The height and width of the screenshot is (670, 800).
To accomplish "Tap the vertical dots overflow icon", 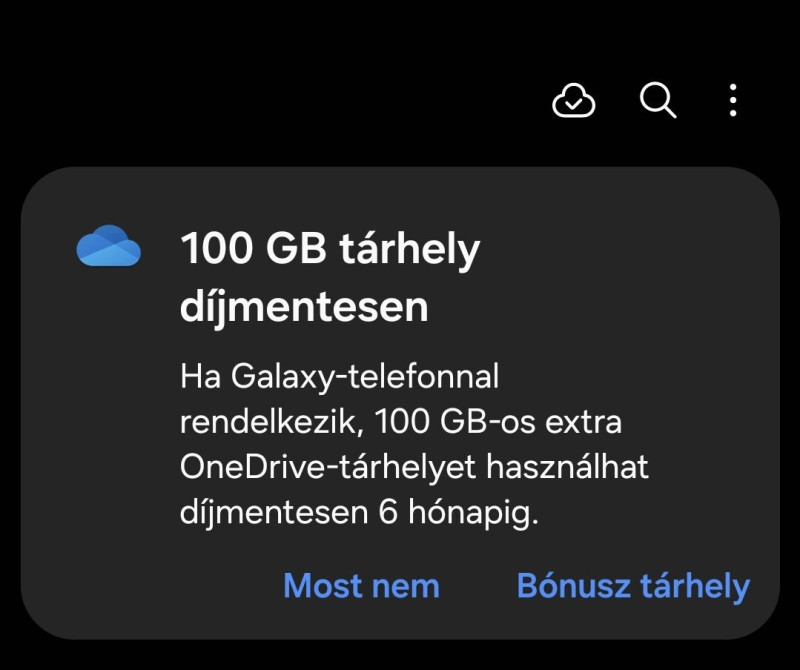I will click(x=733, y=101).
